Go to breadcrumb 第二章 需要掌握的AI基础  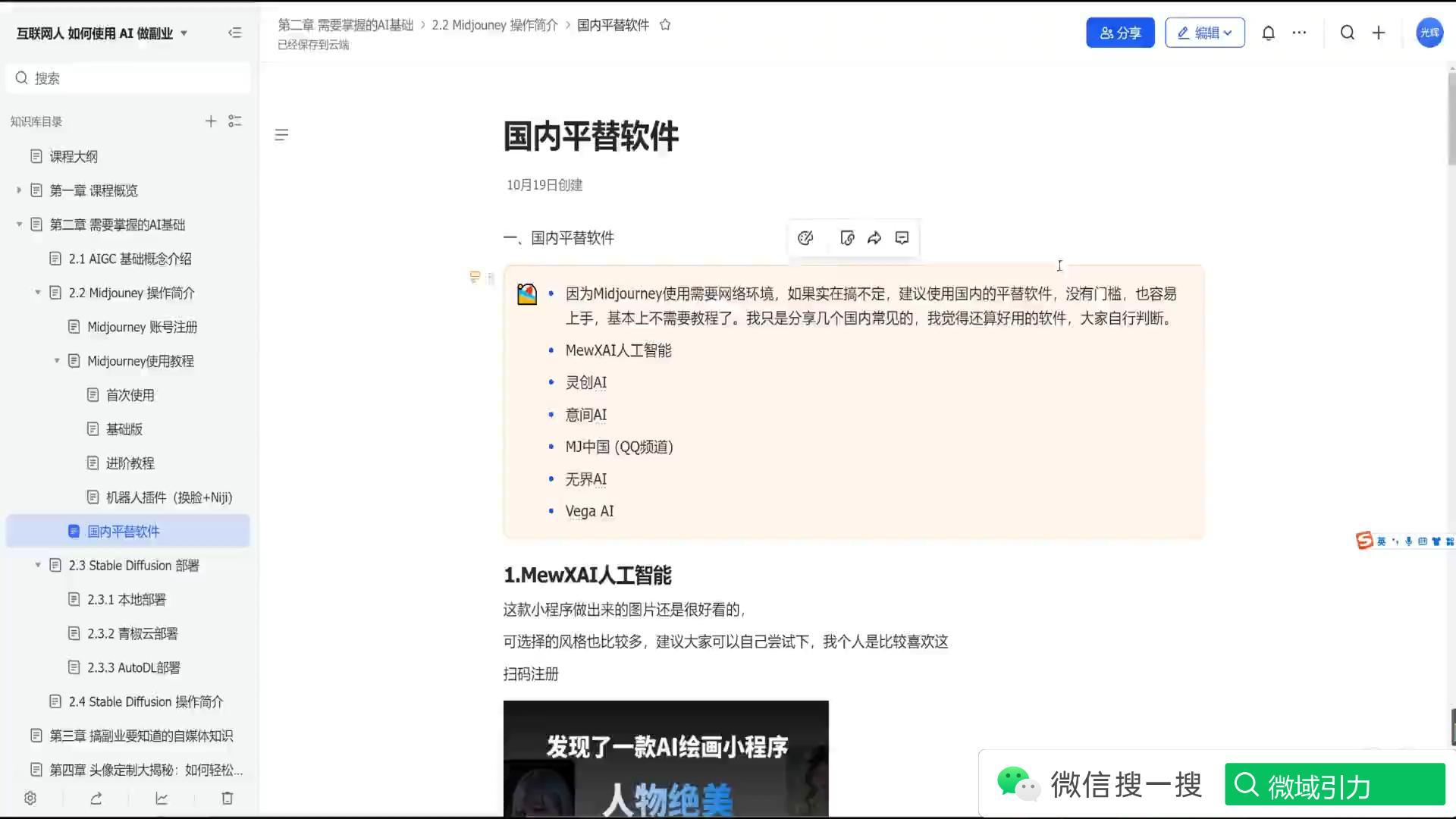click(345, 25)
